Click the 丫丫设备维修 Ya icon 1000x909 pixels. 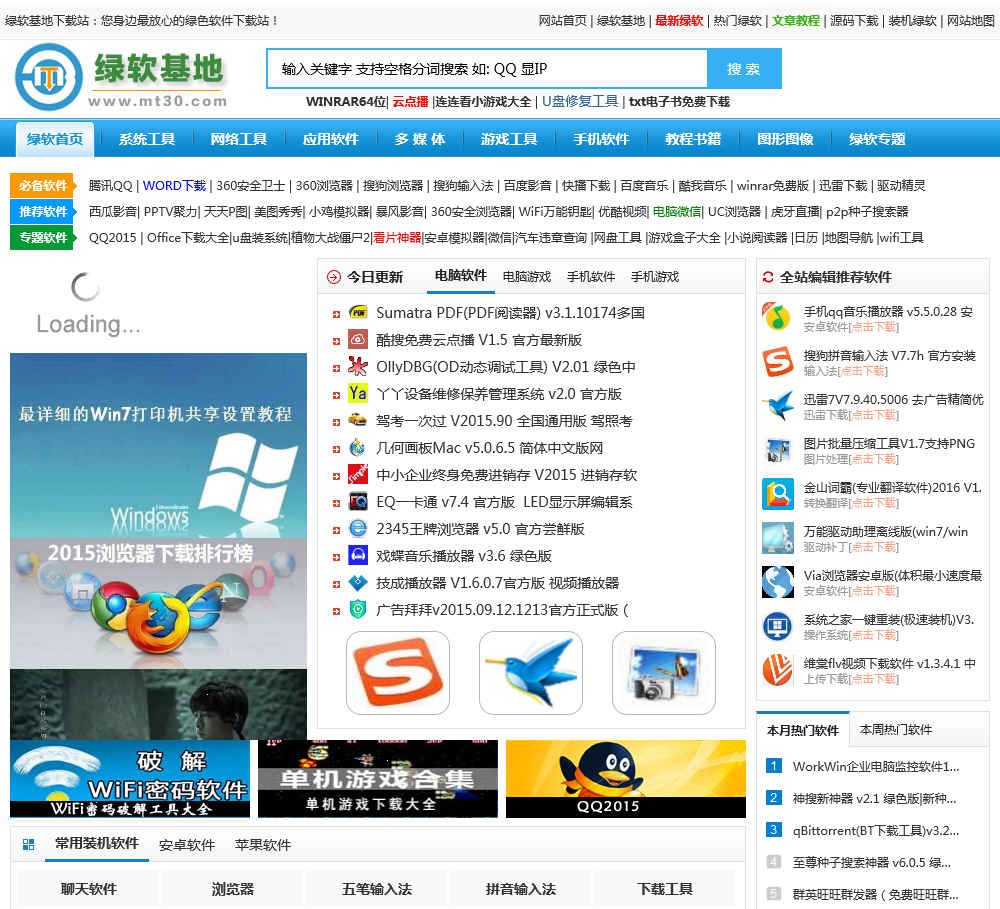[x=358, y=393]
